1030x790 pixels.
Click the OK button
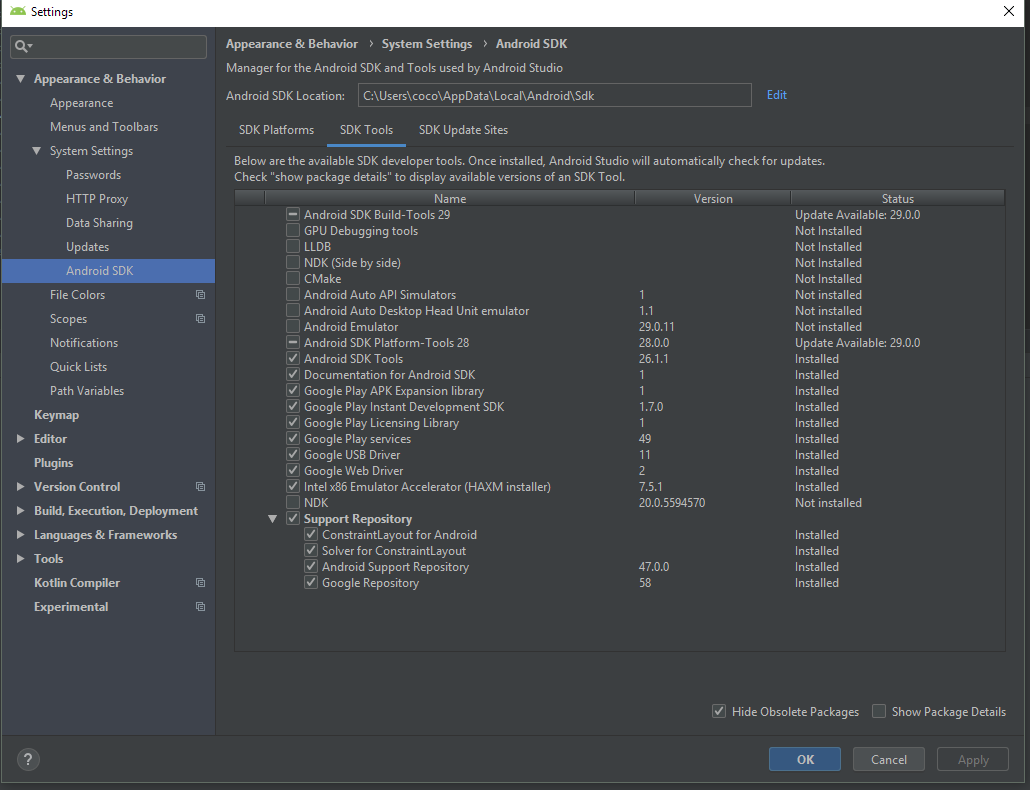point(805,759)
